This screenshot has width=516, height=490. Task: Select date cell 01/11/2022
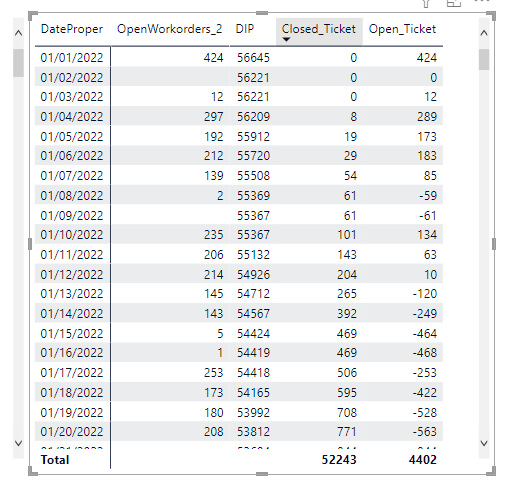pyautogui.click(x=72, y=255)
